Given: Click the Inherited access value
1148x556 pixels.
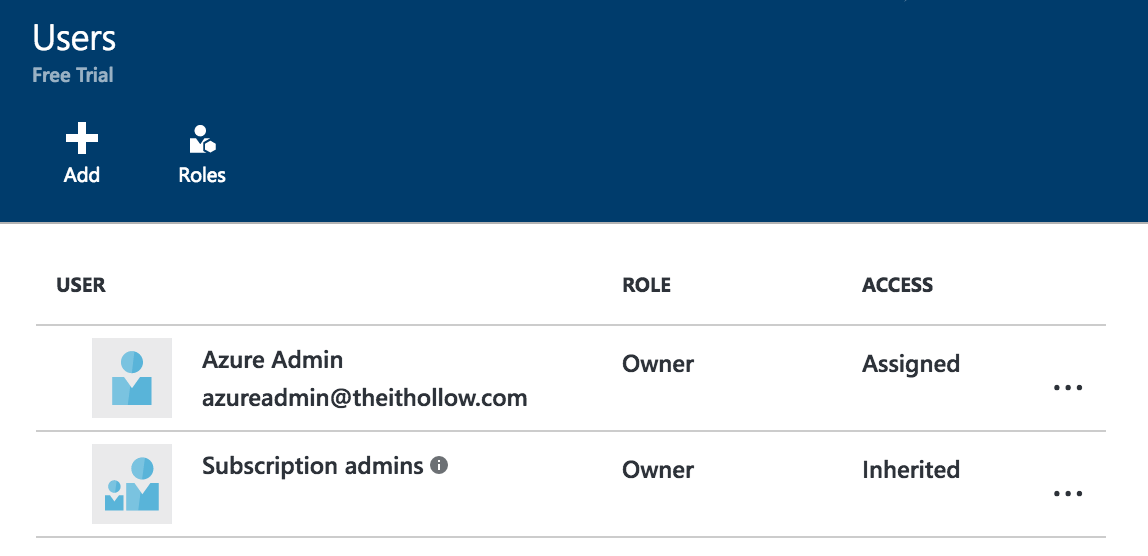Looking at the screenshot, I should click(x=910, y=470).
